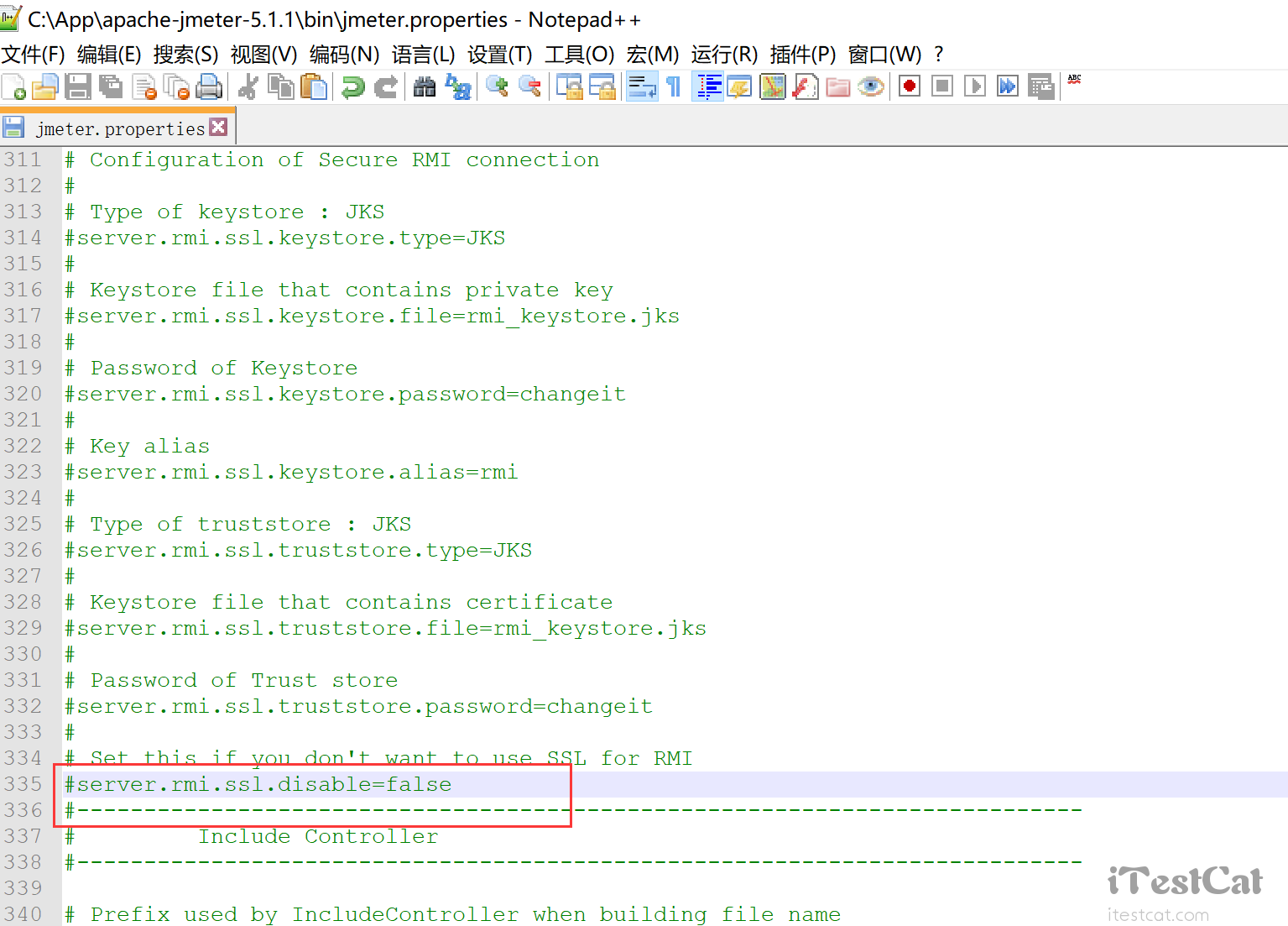The height and width of the screenshot is (926, 1288).
Task: Toggle the Monitoring eye icon
Action: [871, 86]
